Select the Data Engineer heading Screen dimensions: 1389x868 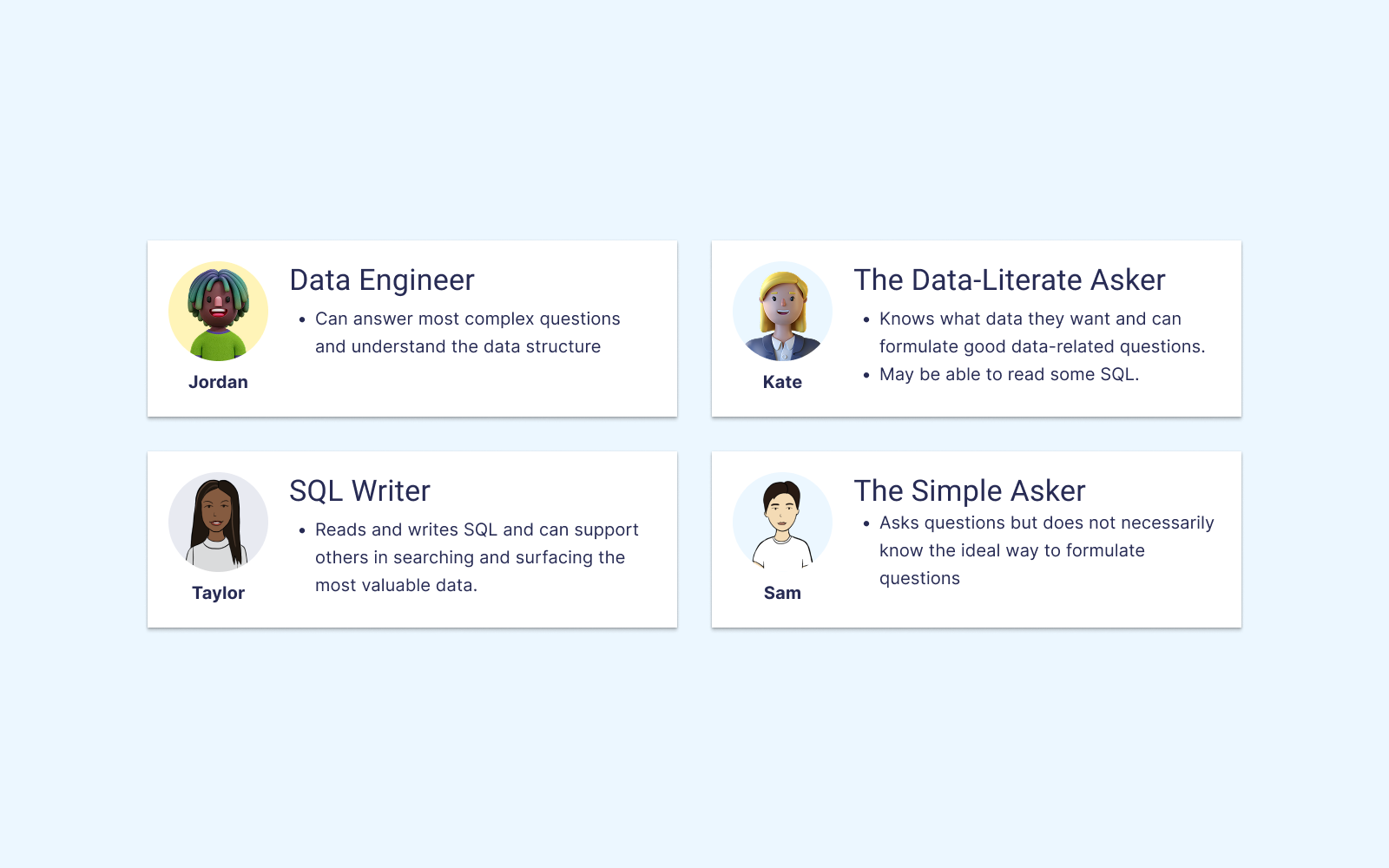(x=382, y=280)
